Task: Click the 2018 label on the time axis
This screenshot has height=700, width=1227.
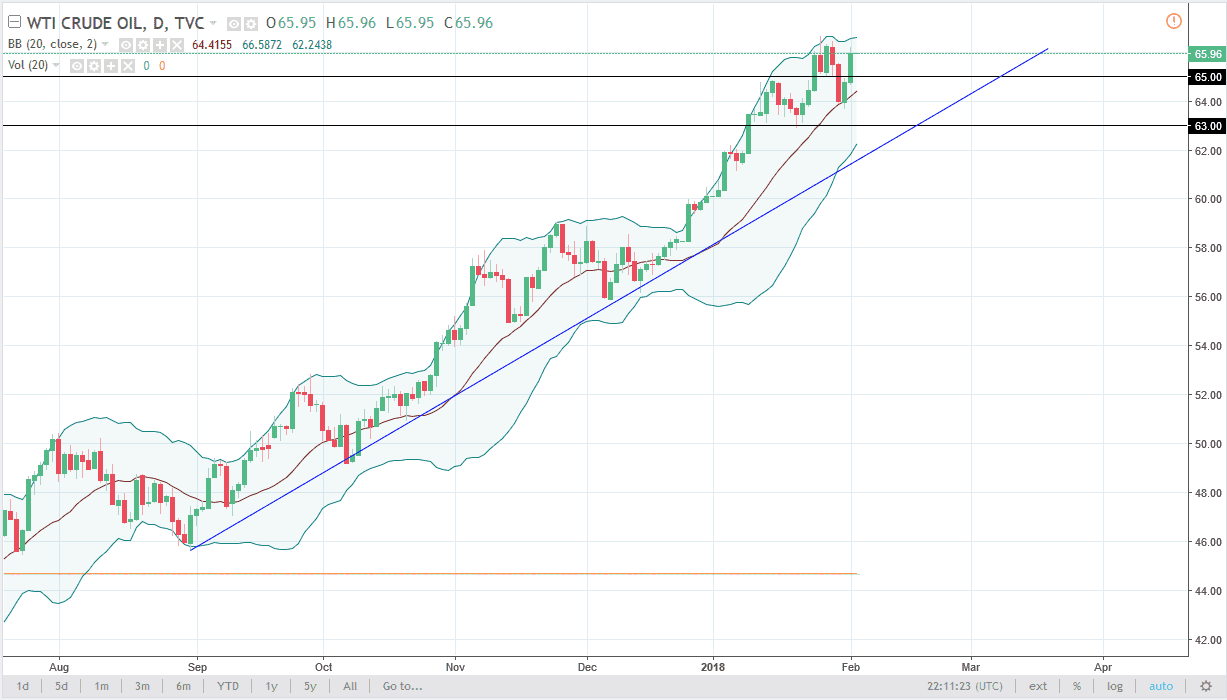Action: coord(713,665)
